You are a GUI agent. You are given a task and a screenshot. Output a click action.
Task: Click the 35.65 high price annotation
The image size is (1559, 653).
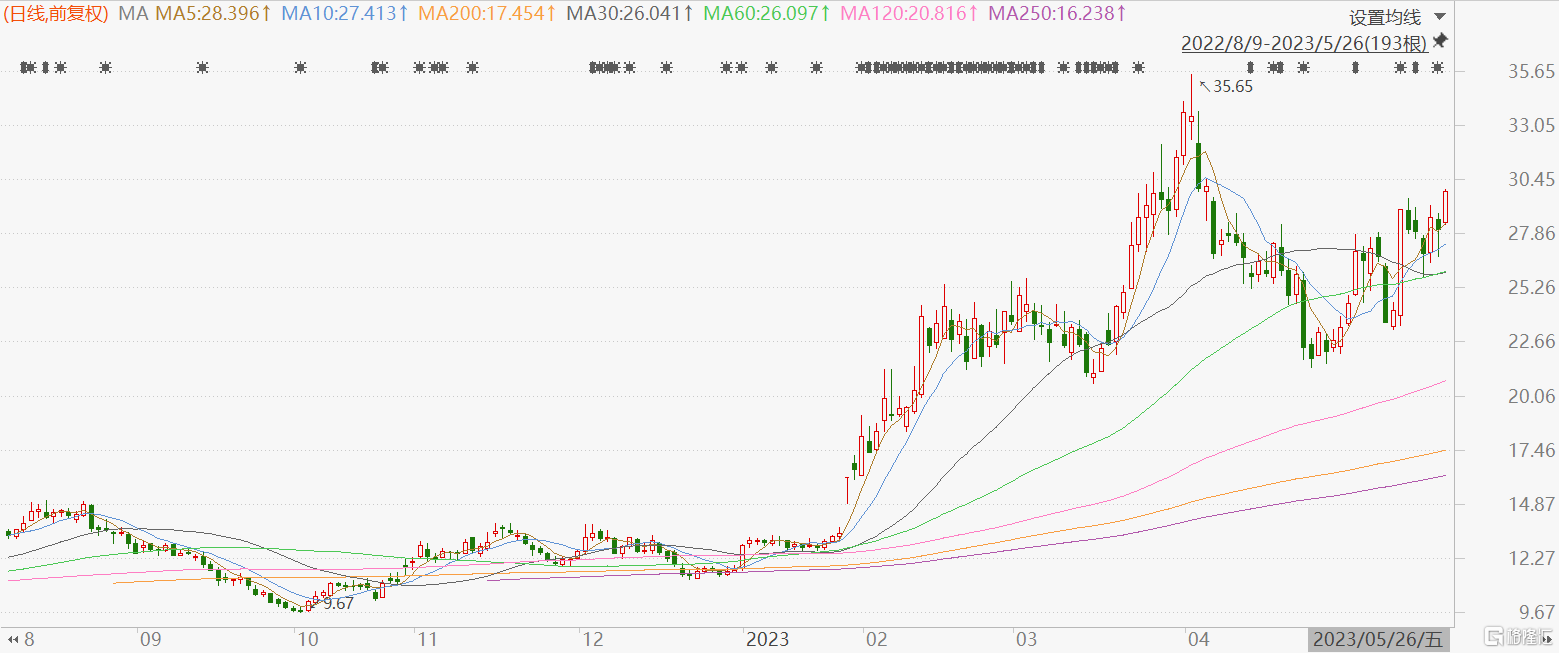[x=1232, y=87]
